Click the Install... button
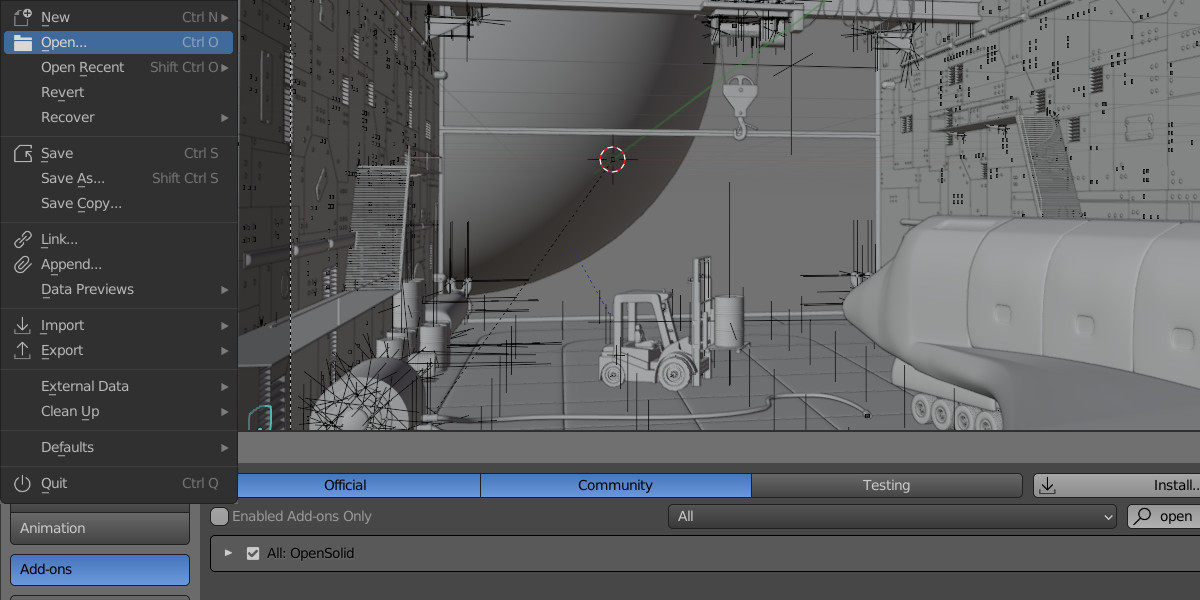 [1116, 485]
